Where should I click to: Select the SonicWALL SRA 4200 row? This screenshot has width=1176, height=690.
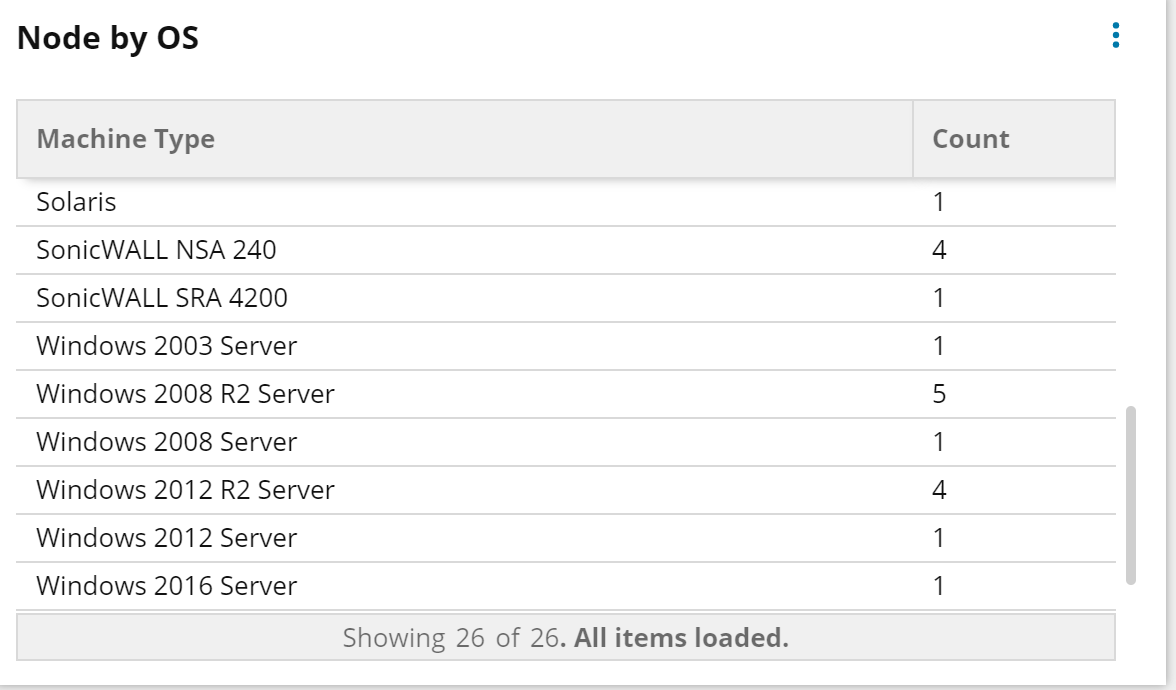point(566,298)
